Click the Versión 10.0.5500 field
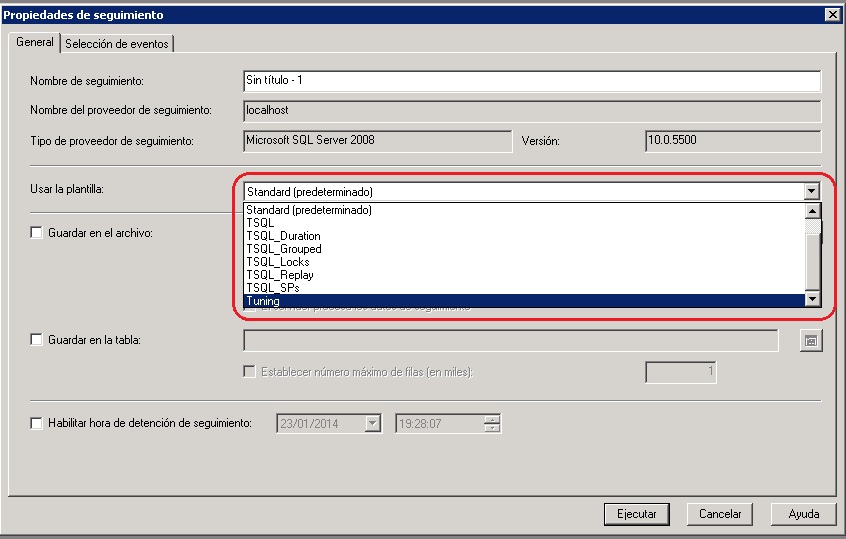Image resolution: width=846 pixels, height=539 pixels. tap(733, 141)
